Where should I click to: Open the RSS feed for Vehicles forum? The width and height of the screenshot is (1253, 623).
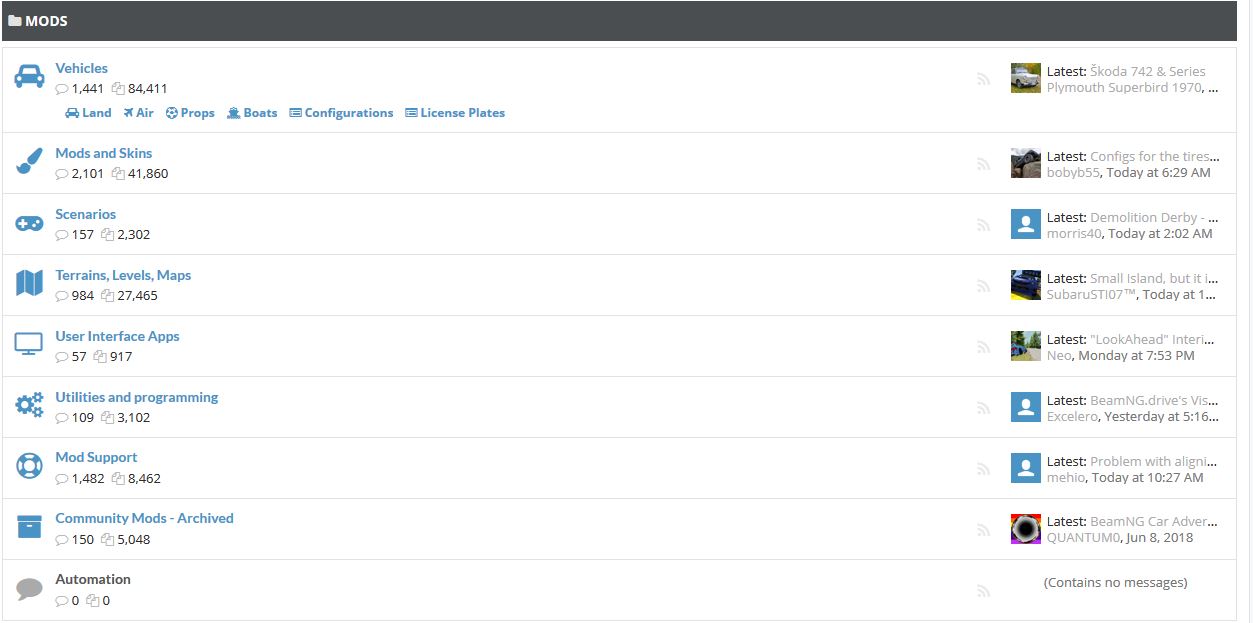coord(984,79)
